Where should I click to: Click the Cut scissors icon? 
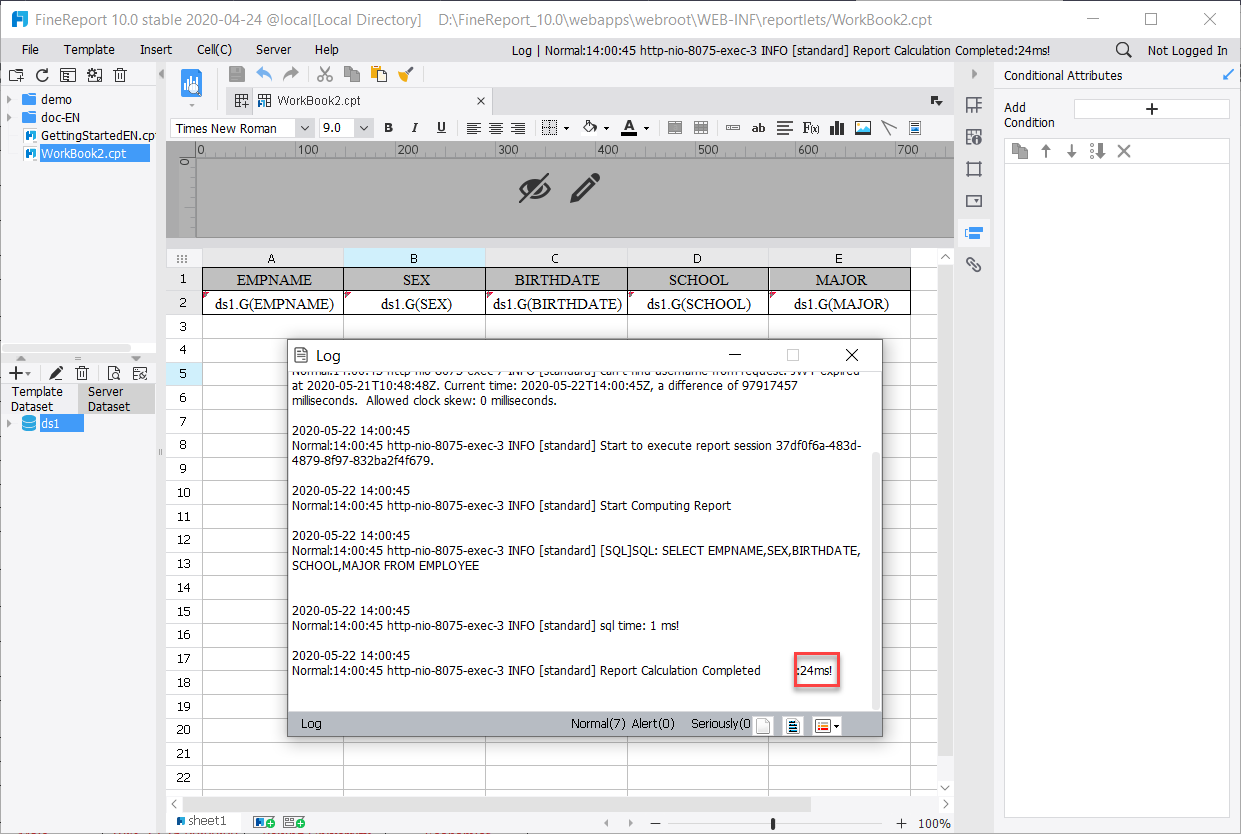[x=324, y=74]
